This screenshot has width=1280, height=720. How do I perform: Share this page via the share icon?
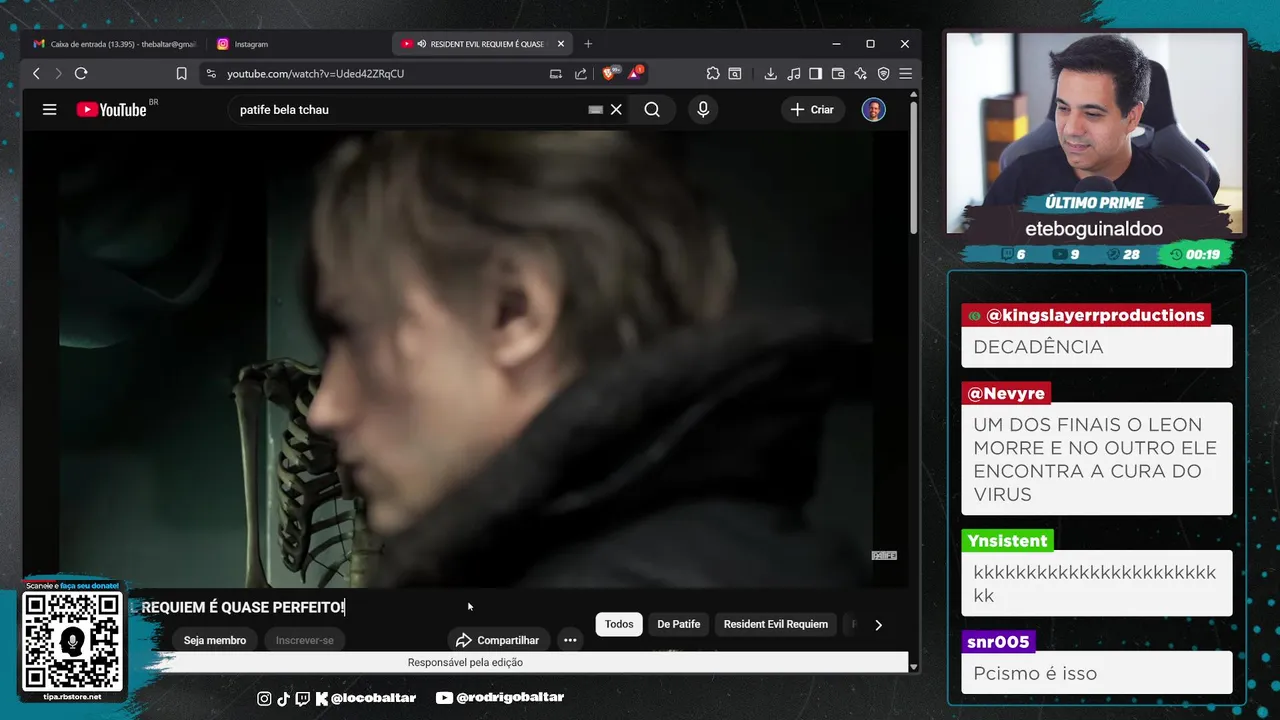581,73
